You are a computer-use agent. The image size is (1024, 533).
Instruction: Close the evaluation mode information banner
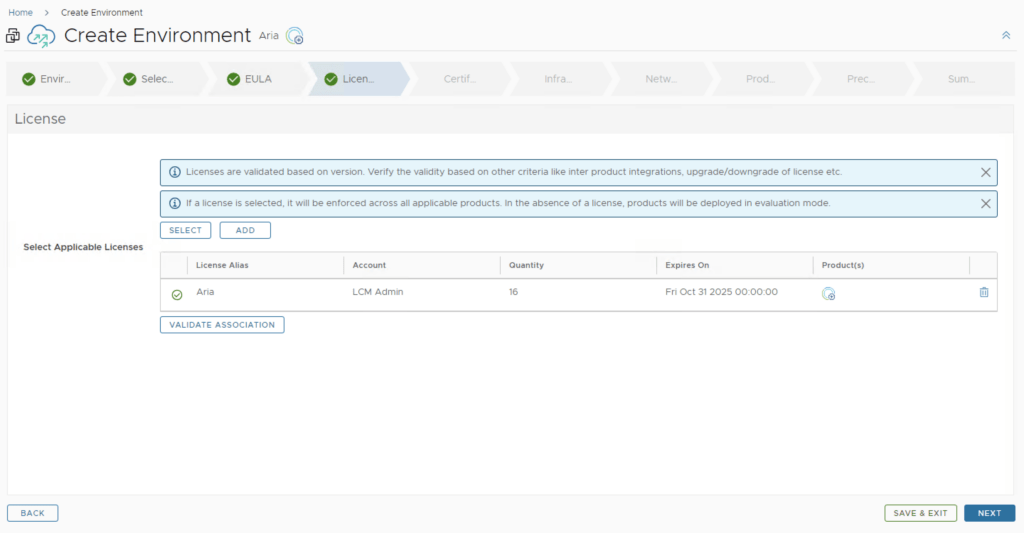point(985,203)
